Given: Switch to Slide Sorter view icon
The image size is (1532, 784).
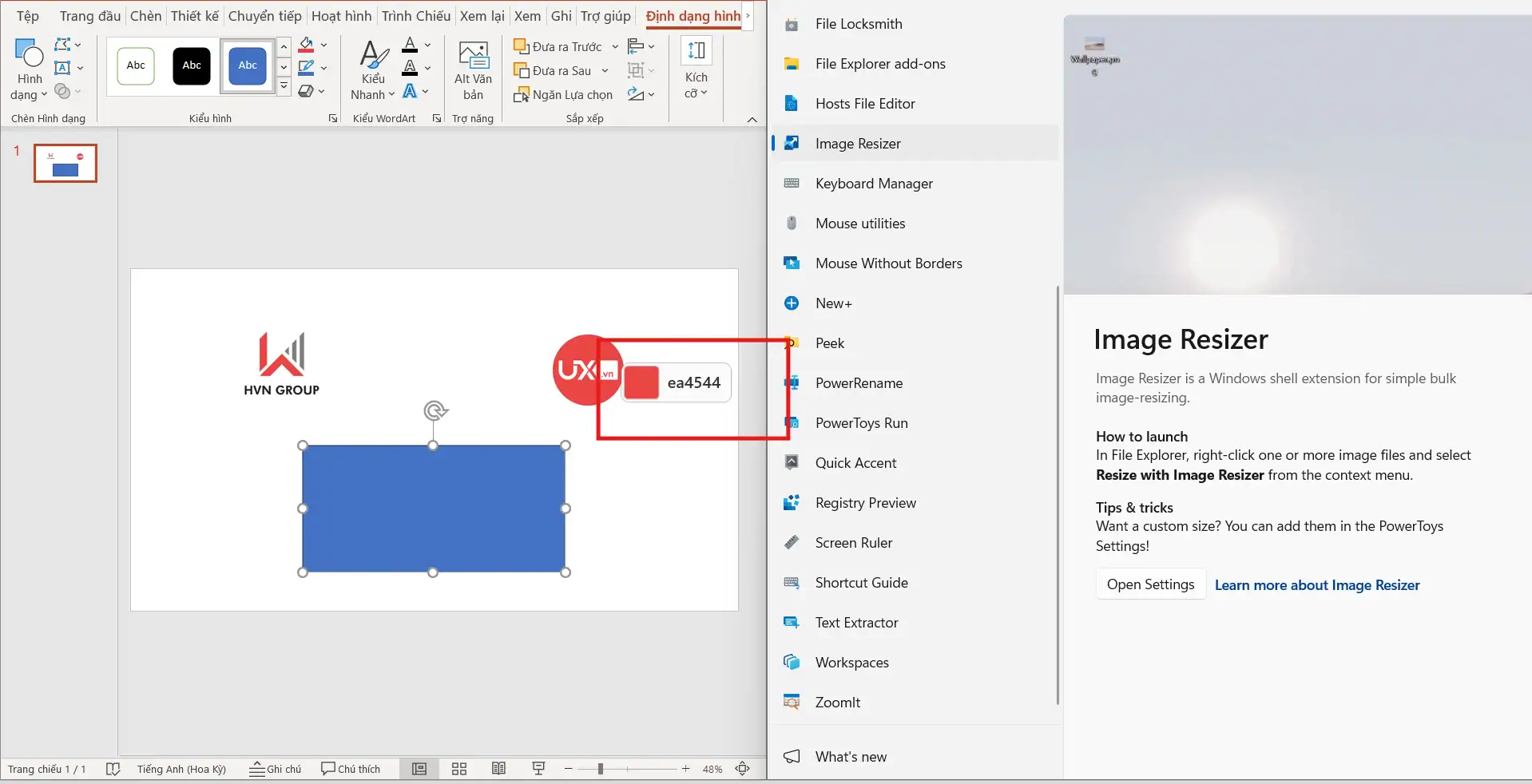Looking at the screenshot, I should click(x=458, y=768).
